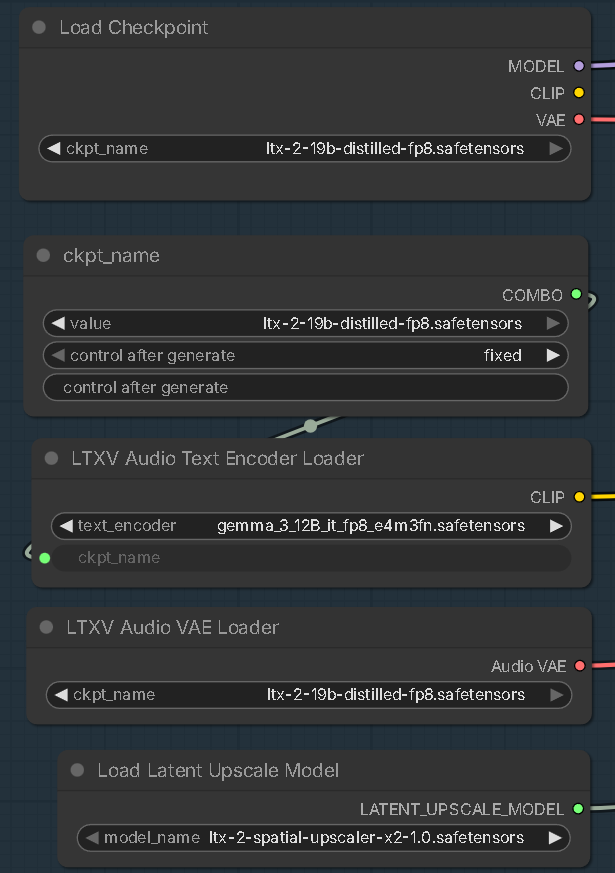Open the ckpt_name dropdown in Load Checkpoint
This screenshot has width=615, height=873.
[x=304, y=149]
